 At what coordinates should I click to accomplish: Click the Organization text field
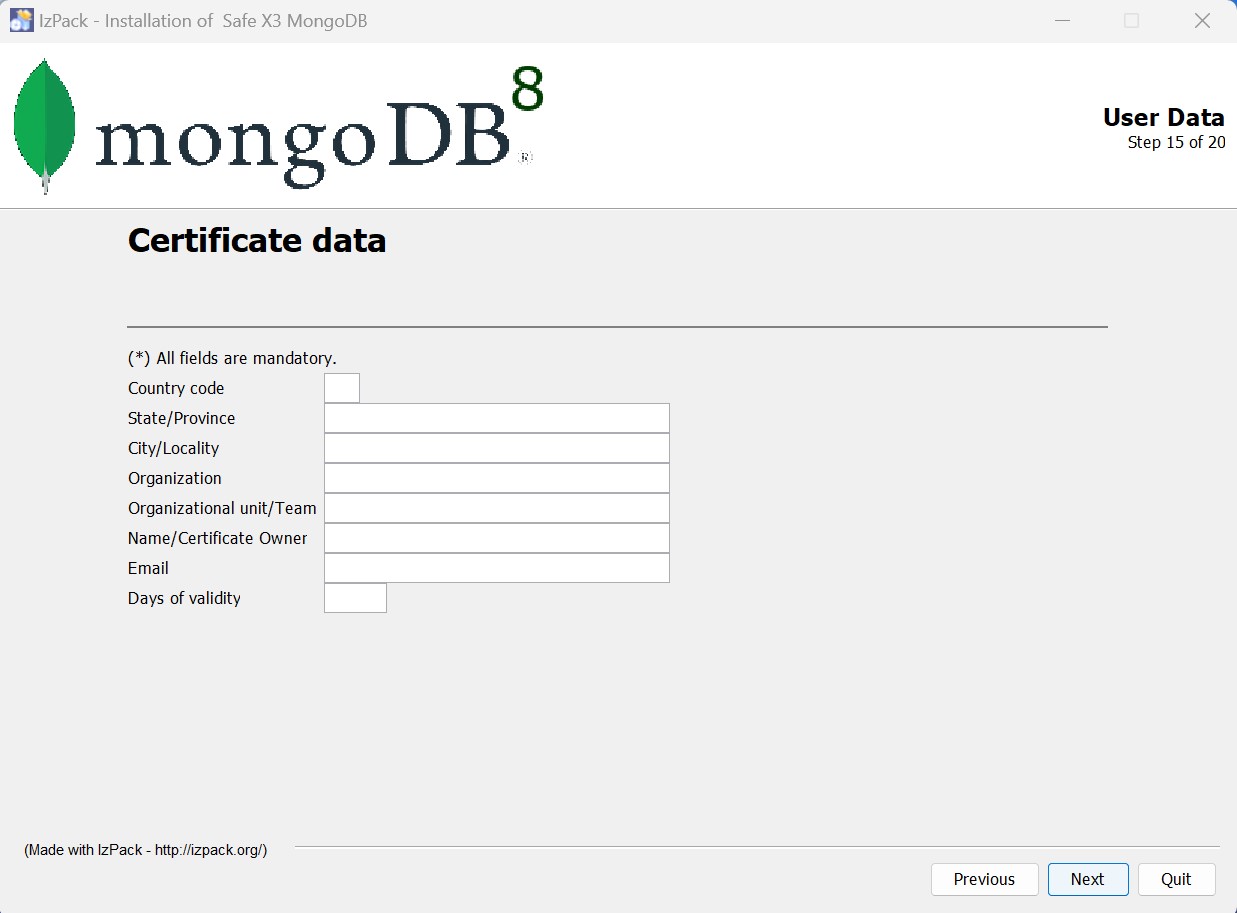coord(496,478)
